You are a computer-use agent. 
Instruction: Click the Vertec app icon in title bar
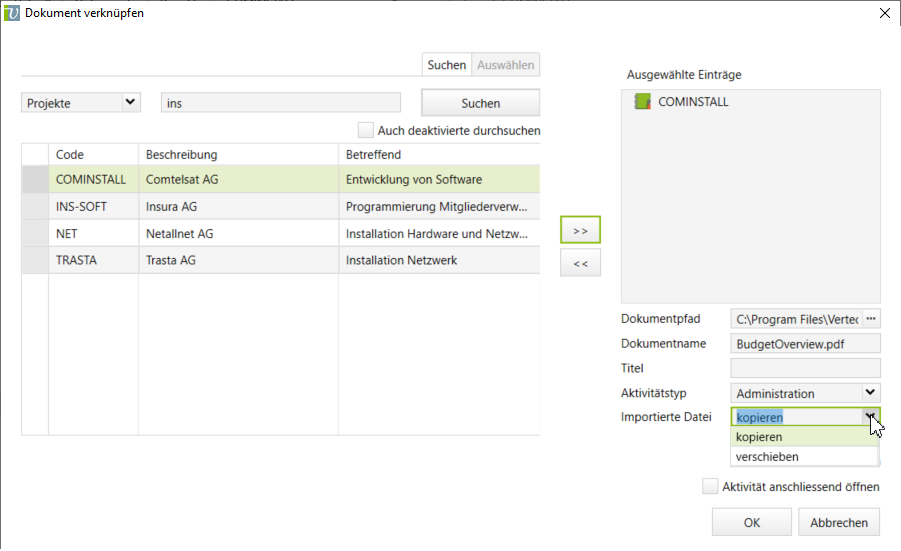(12, 13)
